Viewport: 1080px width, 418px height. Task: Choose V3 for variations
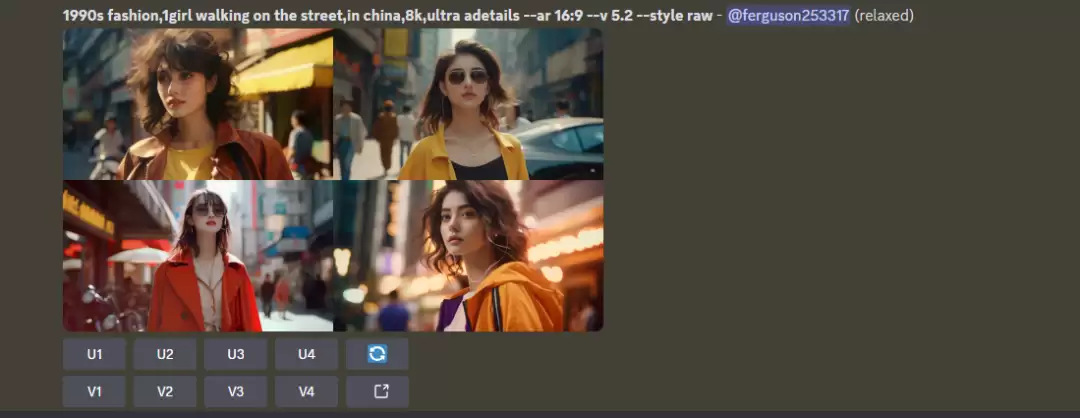[235, 391]
